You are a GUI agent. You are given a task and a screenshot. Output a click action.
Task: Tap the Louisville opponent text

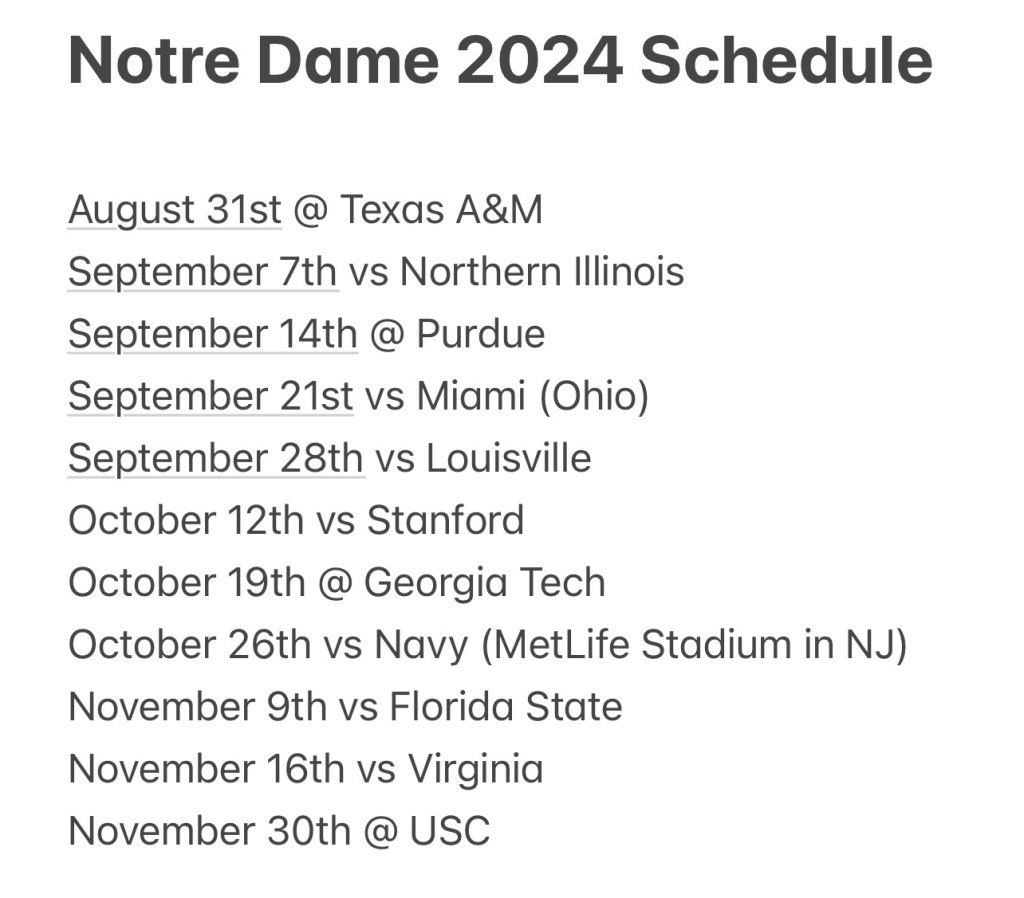(508, 458)
